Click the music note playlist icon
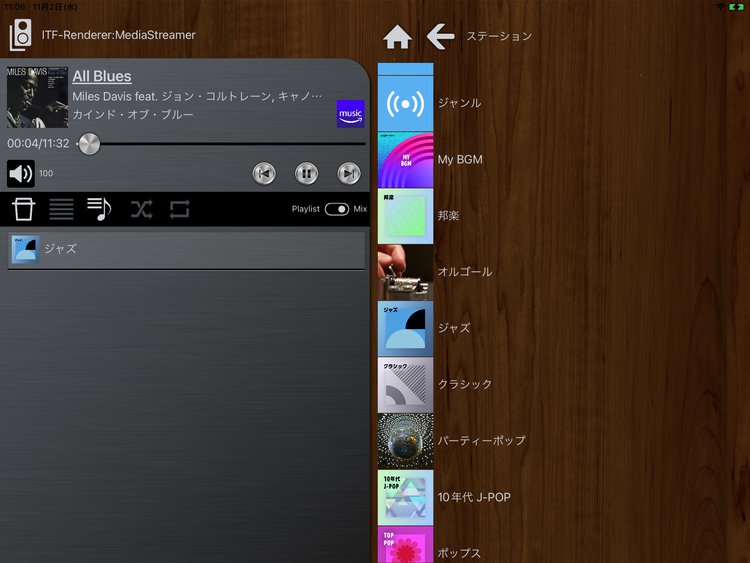The height and width of the screenshot is (563, 750). click(x=100, y=209)
